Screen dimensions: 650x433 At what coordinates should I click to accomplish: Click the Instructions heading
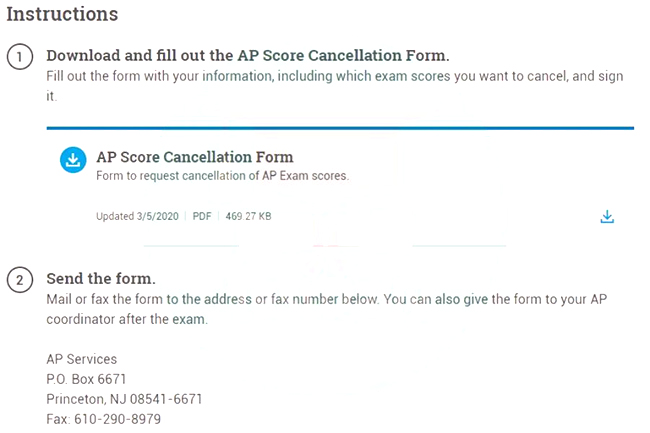pos(62,15)
